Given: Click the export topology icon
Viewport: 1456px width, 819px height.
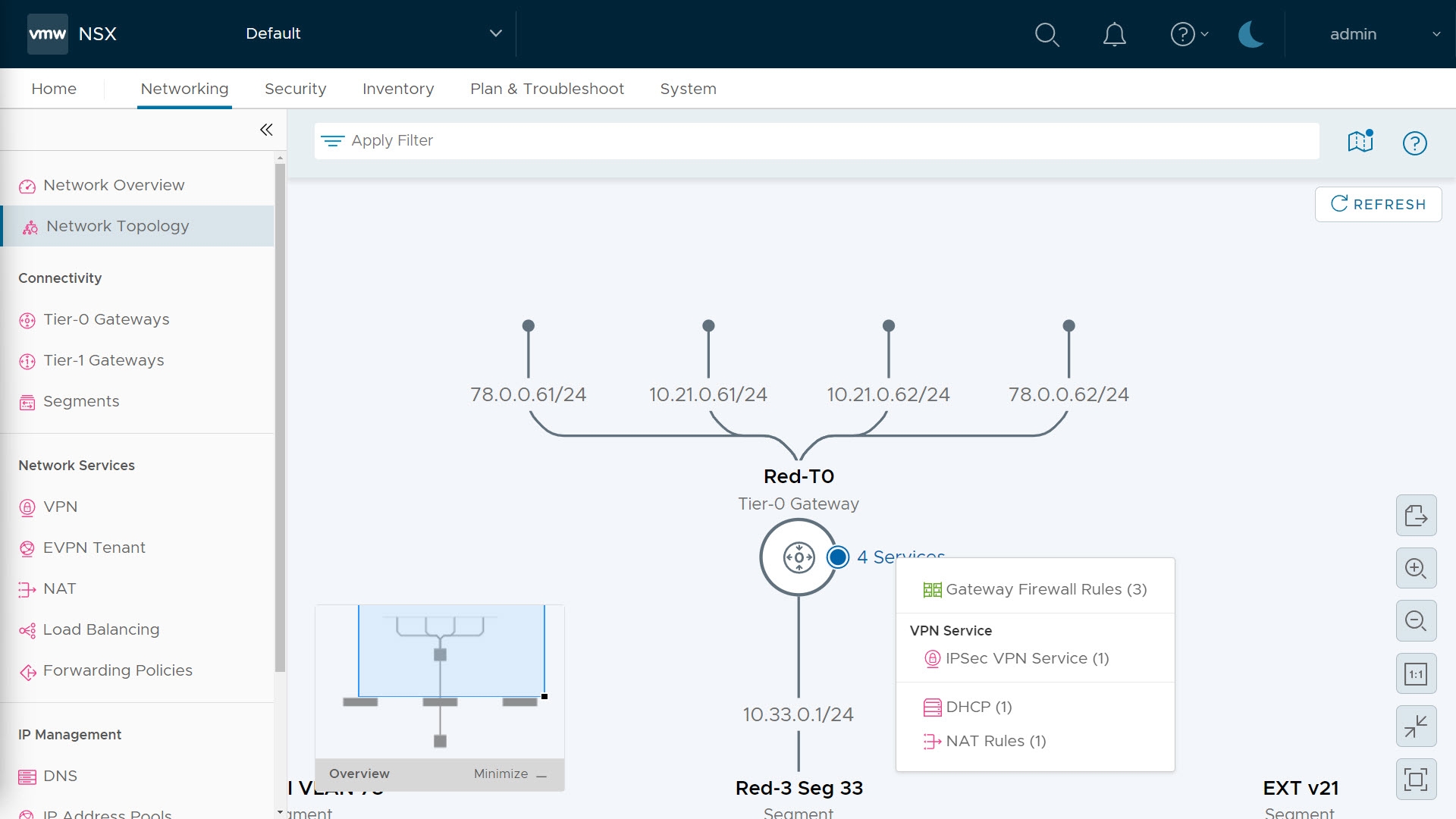Looking at the screenshot, I should tap(1416, 516).
